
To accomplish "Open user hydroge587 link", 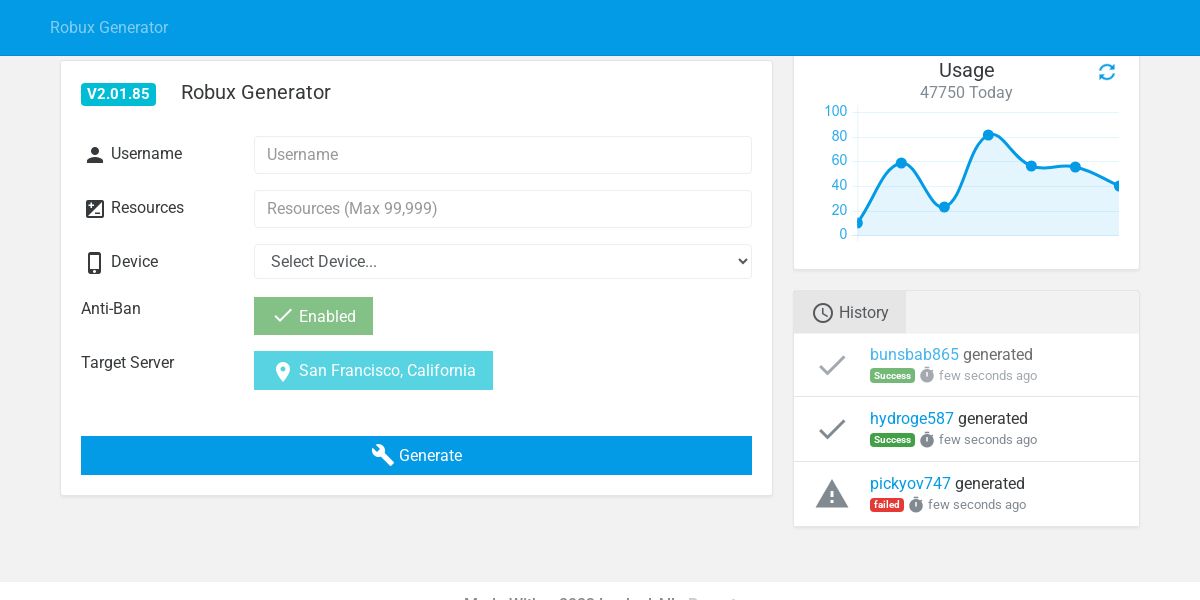I will pos(912,418).
